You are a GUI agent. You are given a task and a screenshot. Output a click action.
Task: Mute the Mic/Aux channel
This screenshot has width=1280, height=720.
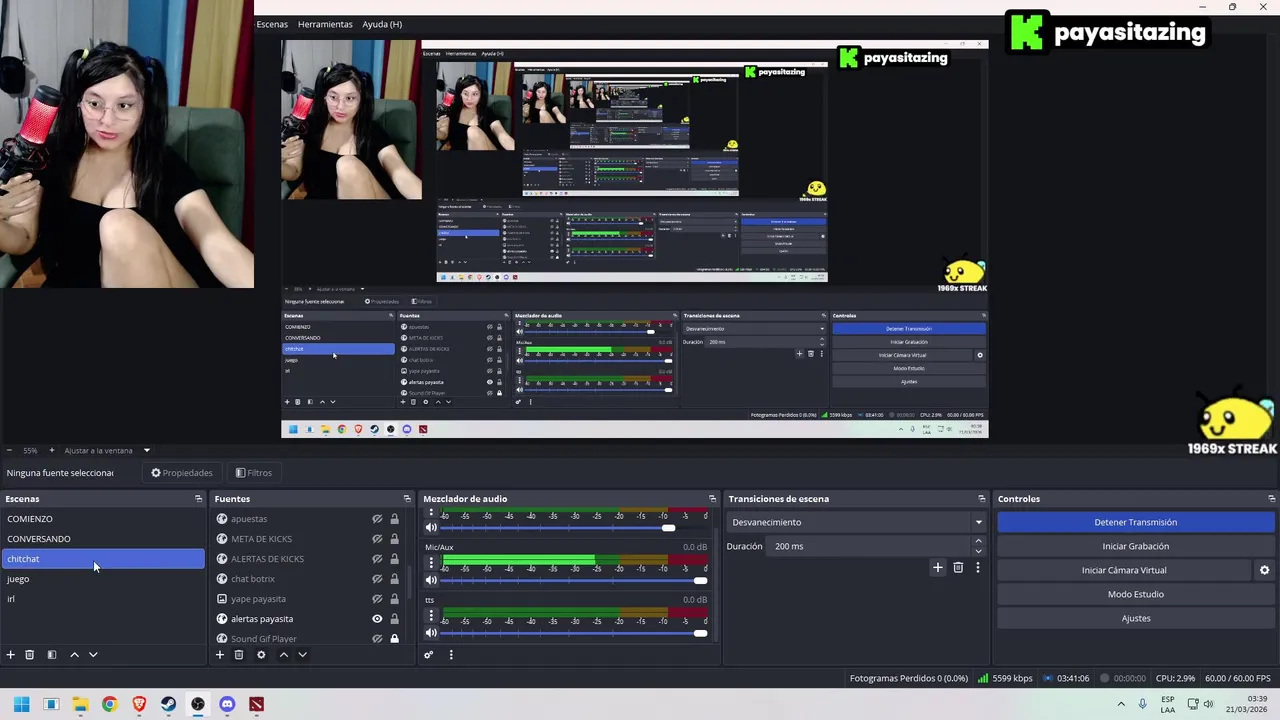[x=431, y=580]
